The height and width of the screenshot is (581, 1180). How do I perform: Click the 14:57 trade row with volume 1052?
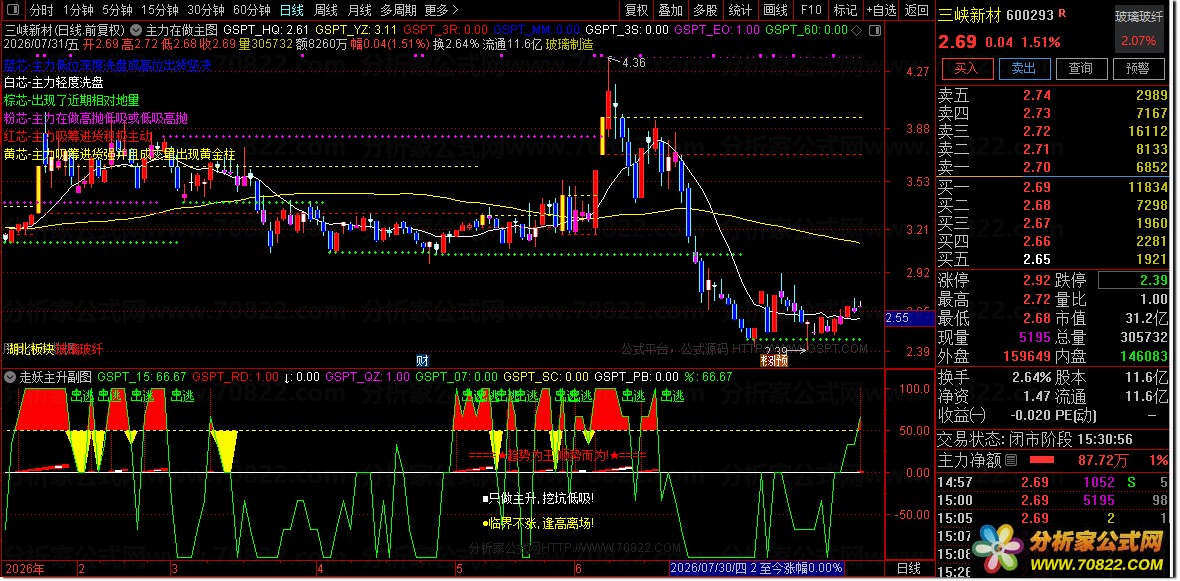tap(1052, 482)
